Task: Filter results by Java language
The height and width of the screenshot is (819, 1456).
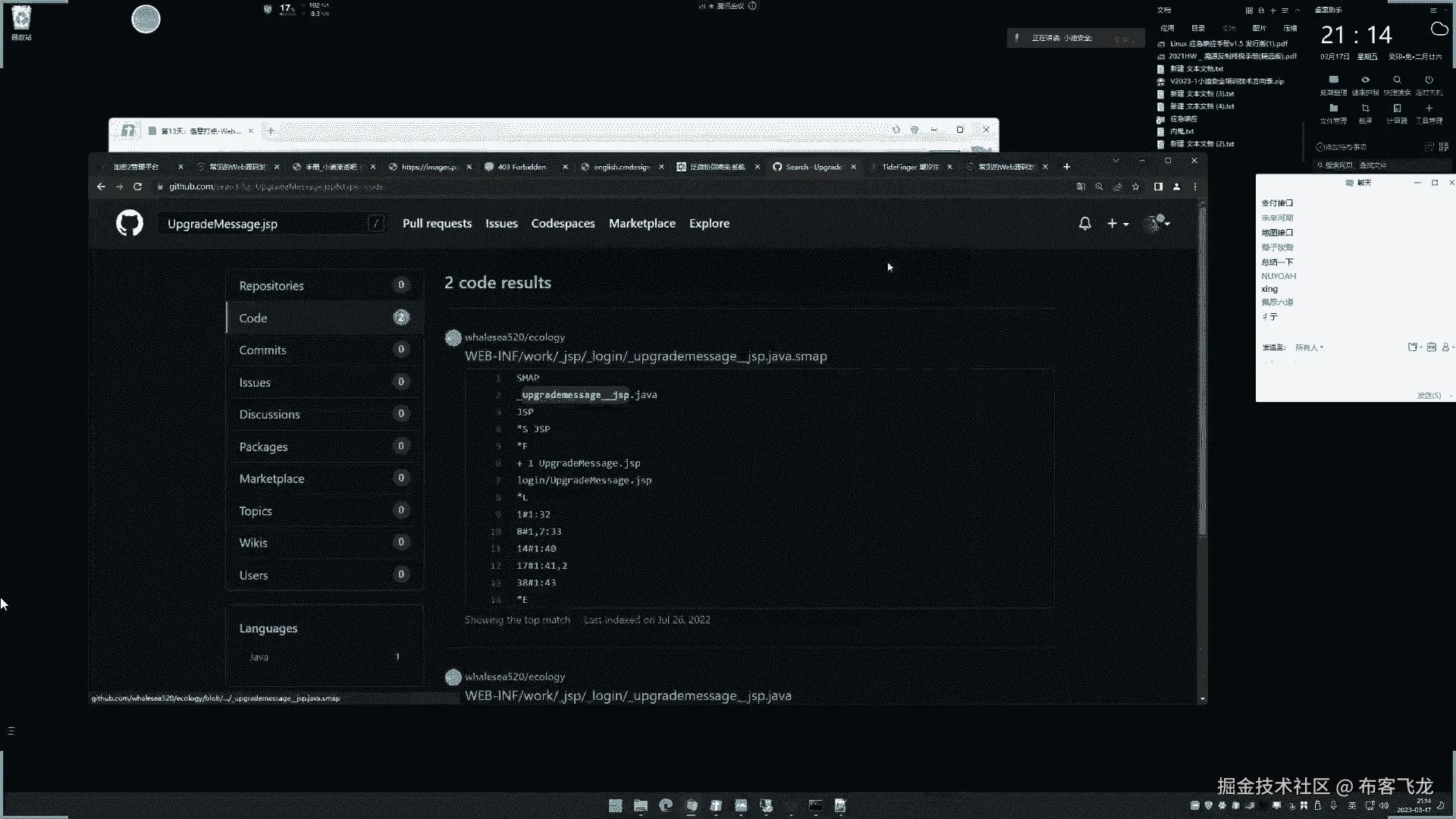Action: click(259, 657)
